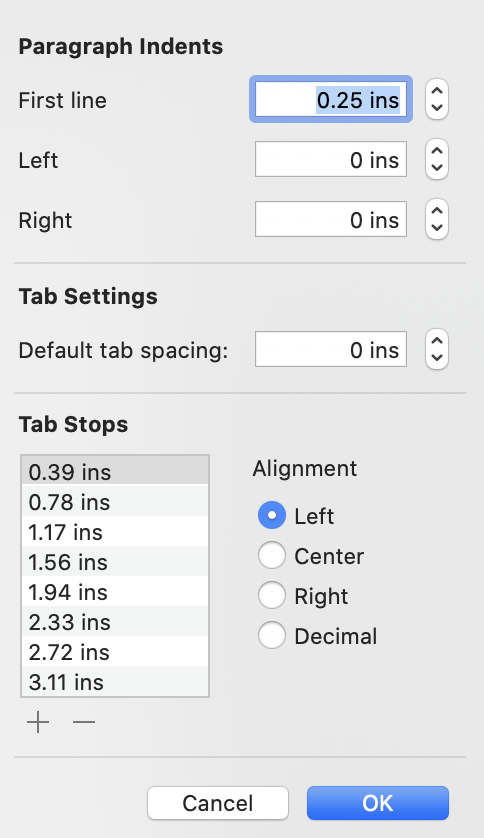Focus the Left indent input field
Screen dimensions: 484x838
click(331, 159)
